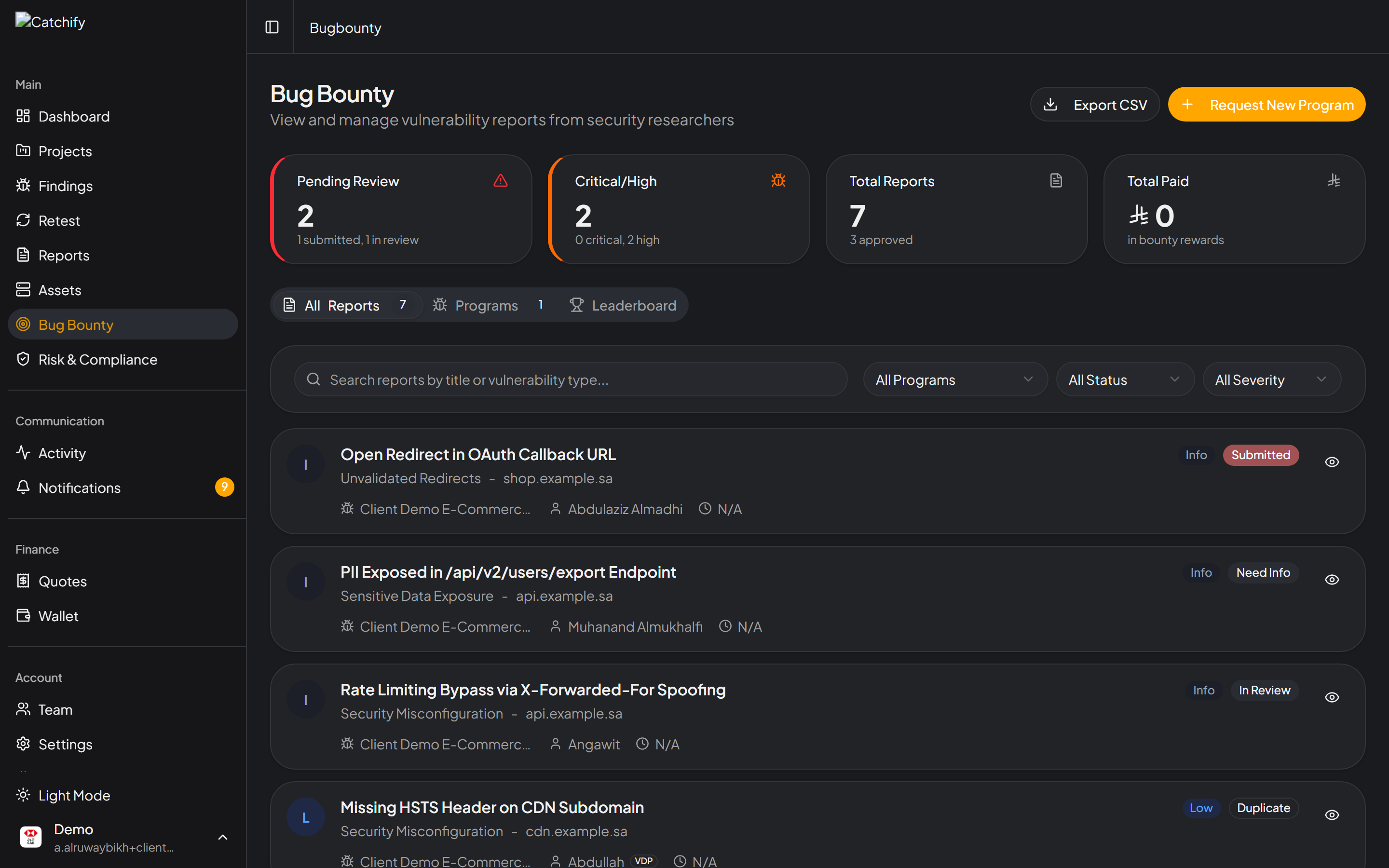Show details of the Missing HSTS Header report
This screenshot has height=868, width=1389.
(1332, 814)
